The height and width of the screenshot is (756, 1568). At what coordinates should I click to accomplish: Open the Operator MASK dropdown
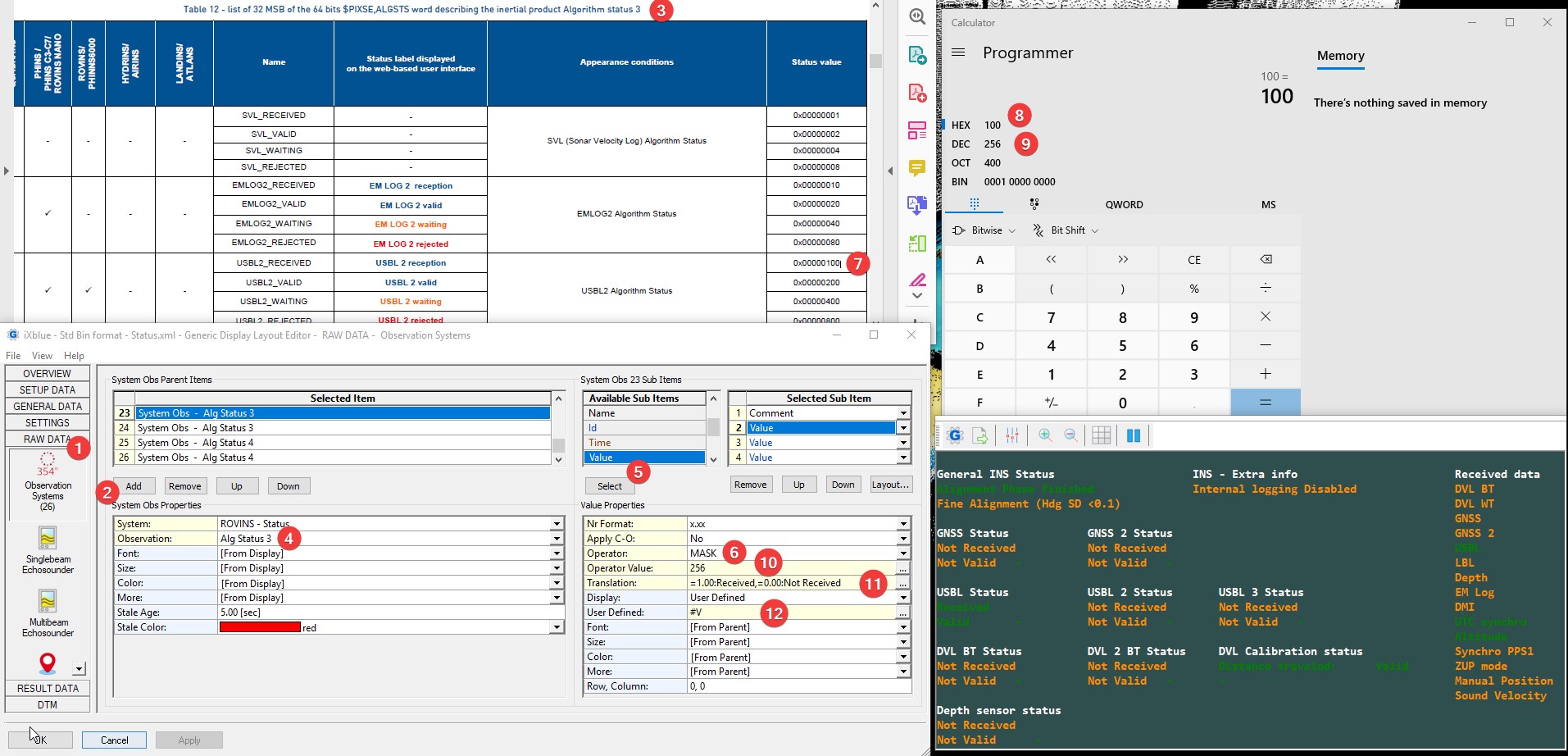[x=902, y=553]
